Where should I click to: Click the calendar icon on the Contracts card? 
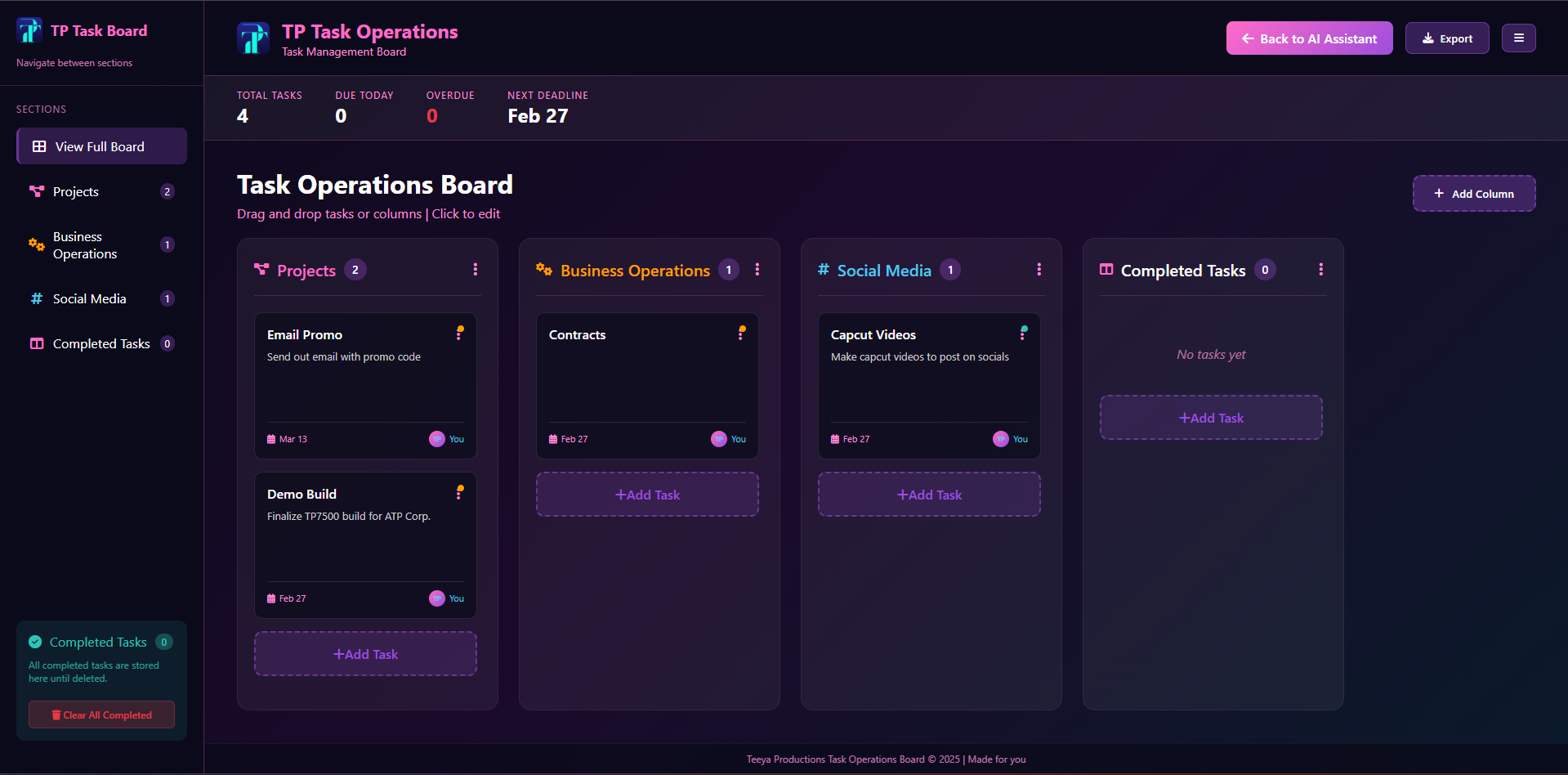555,438
